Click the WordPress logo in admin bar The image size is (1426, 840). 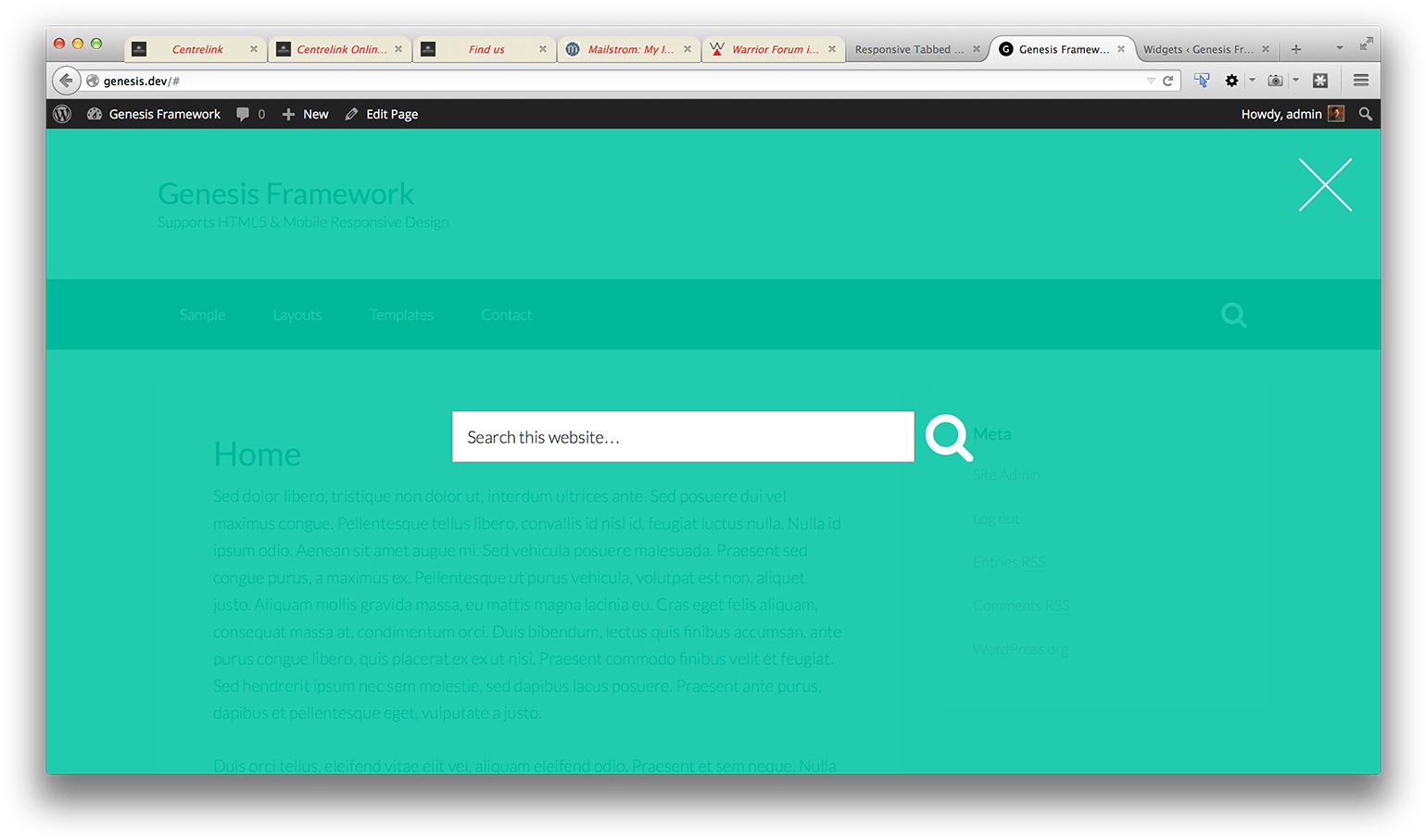coord(62,114)
